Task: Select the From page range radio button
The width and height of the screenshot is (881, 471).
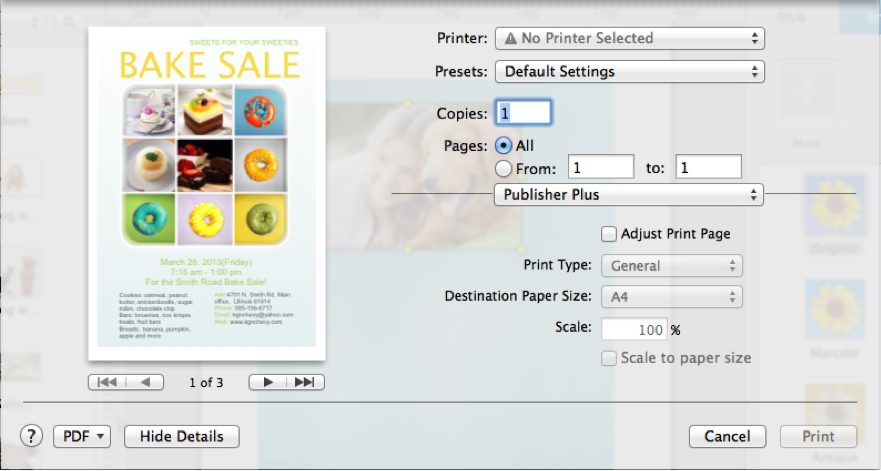Action: point(504,168)
